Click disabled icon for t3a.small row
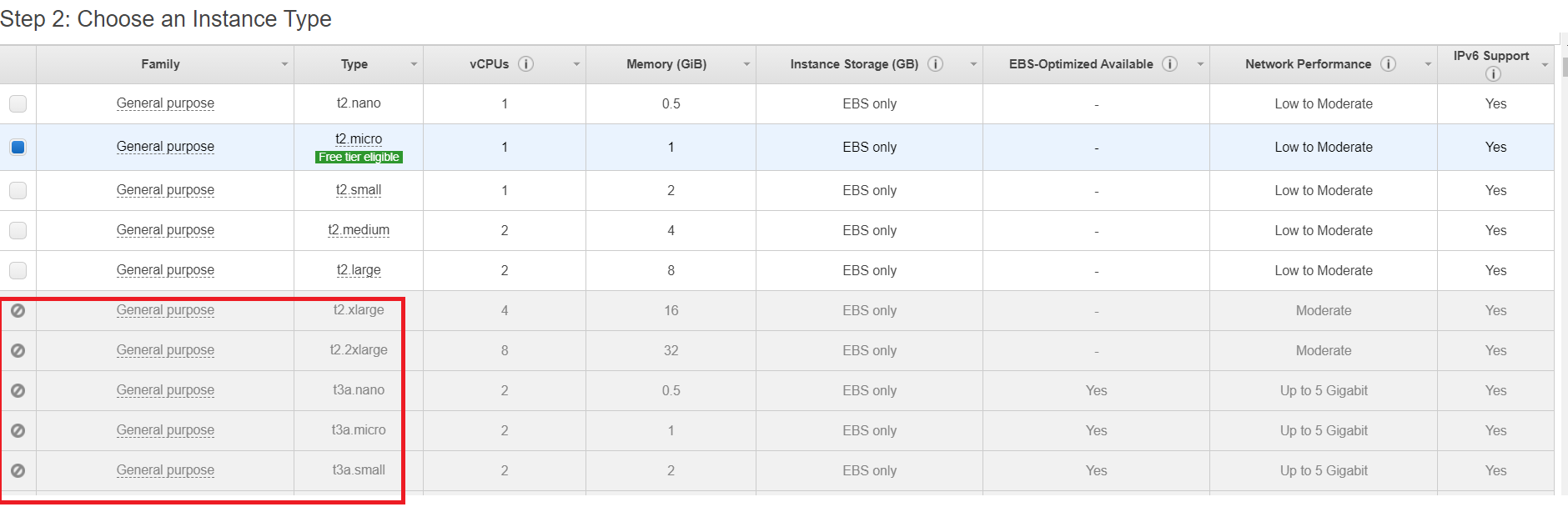The width and height of the screenshot is (1568, 527). point(18,471)
